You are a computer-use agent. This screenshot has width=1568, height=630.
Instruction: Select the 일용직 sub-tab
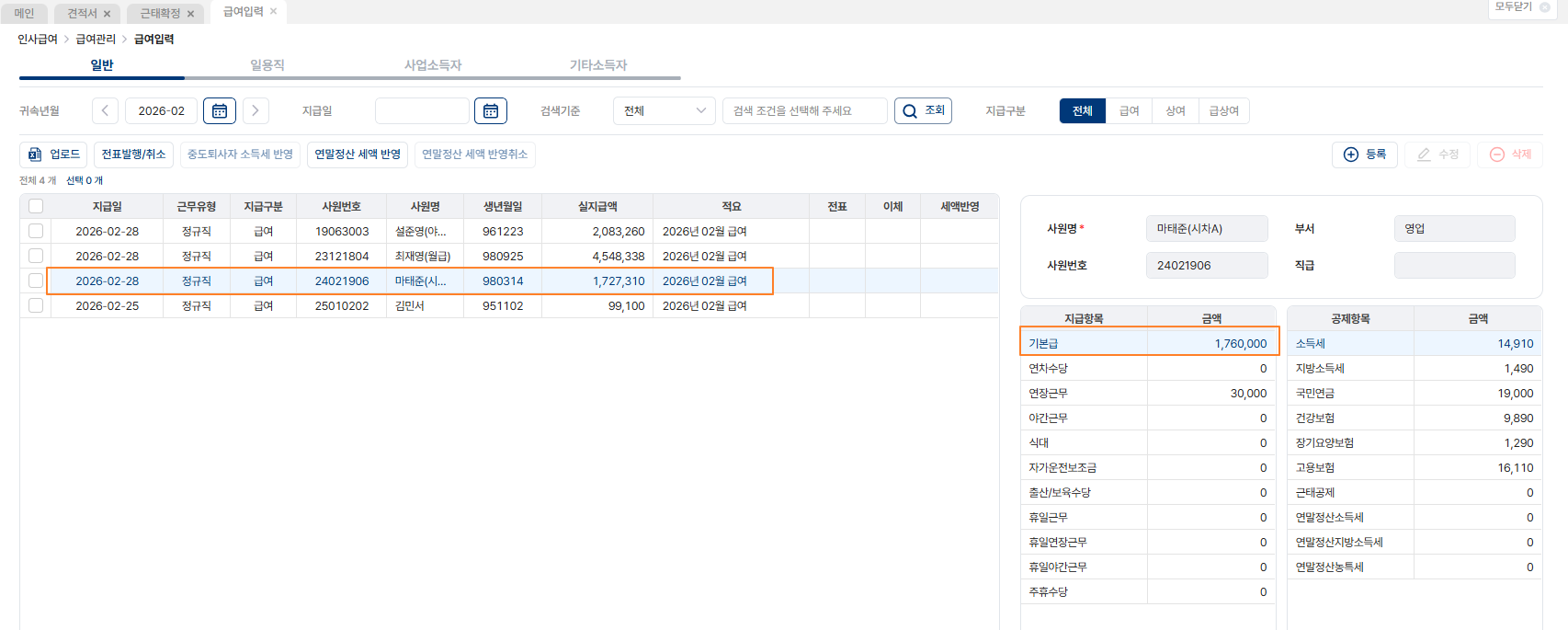[x=267, y=65]
